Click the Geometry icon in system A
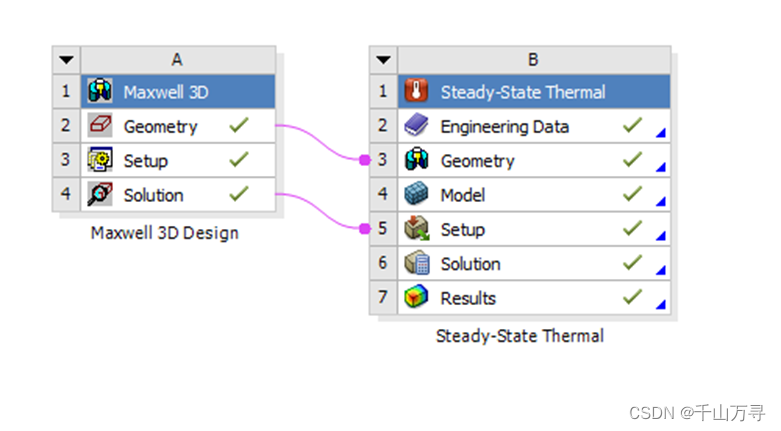 pyautogui.click(x=100, y=125)
